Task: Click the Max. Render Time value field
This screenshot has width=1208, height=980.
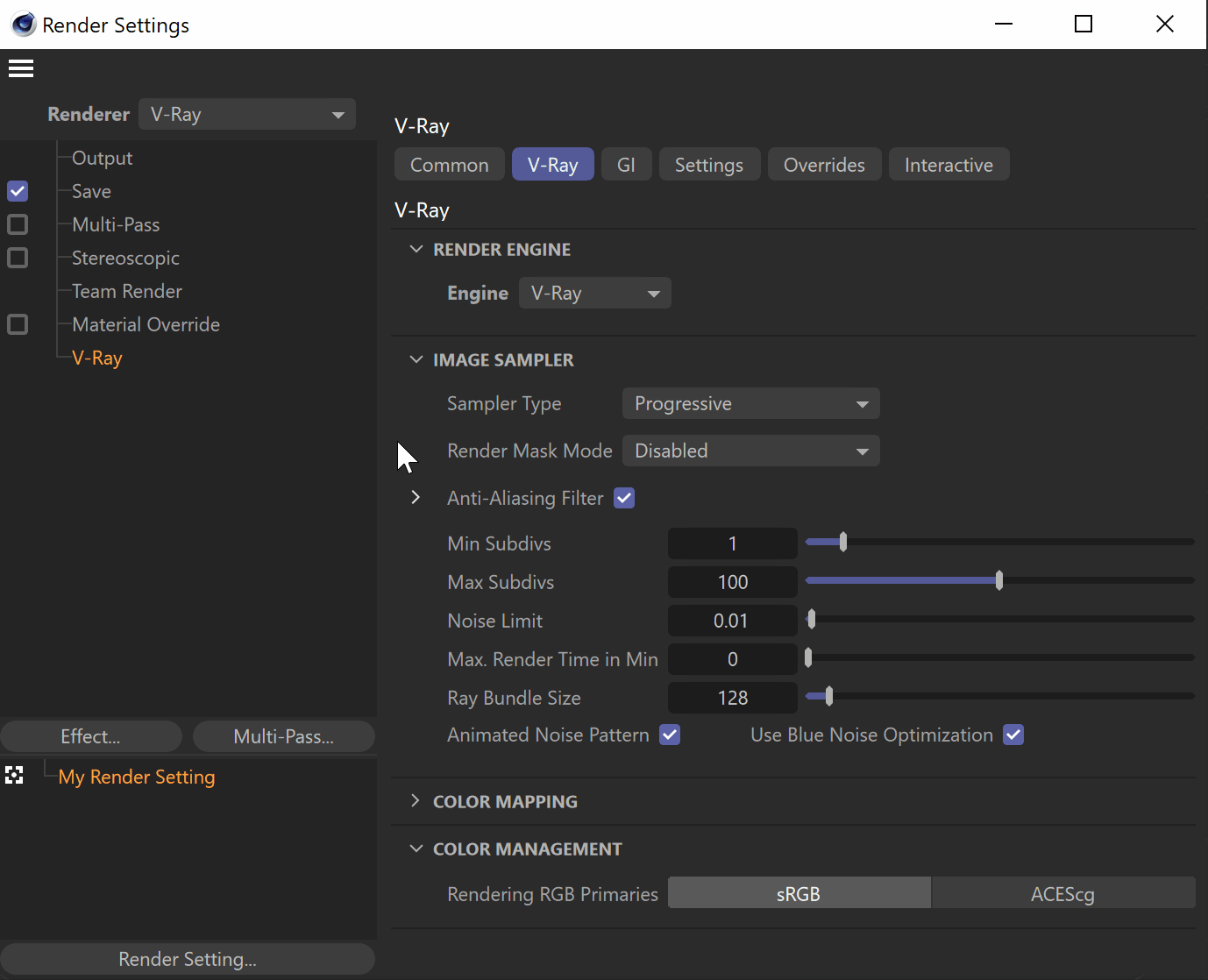Action: tap(733, 659)
